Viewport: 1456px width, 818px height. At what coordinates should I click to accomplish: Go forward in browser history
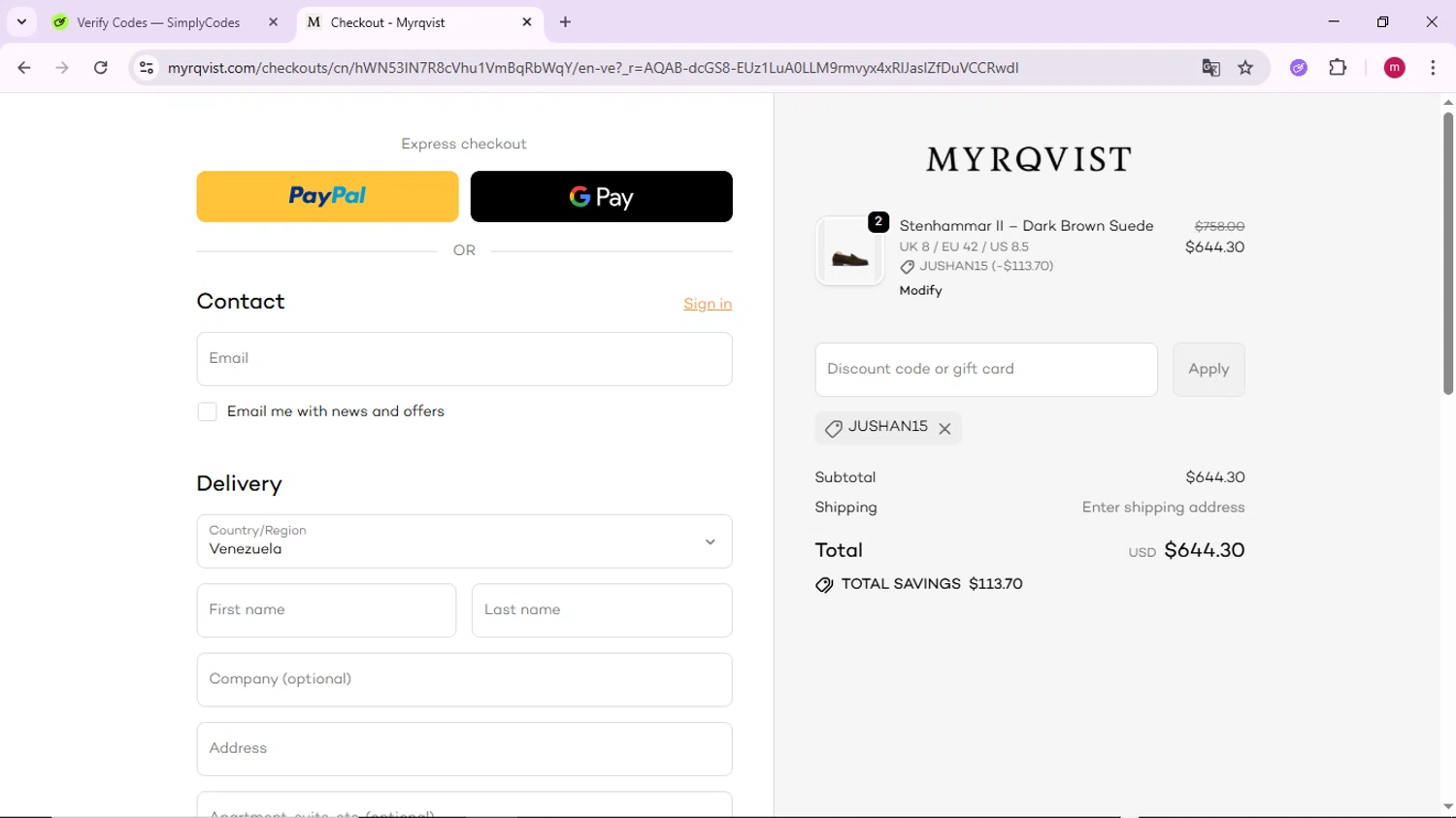pos(62,68)
